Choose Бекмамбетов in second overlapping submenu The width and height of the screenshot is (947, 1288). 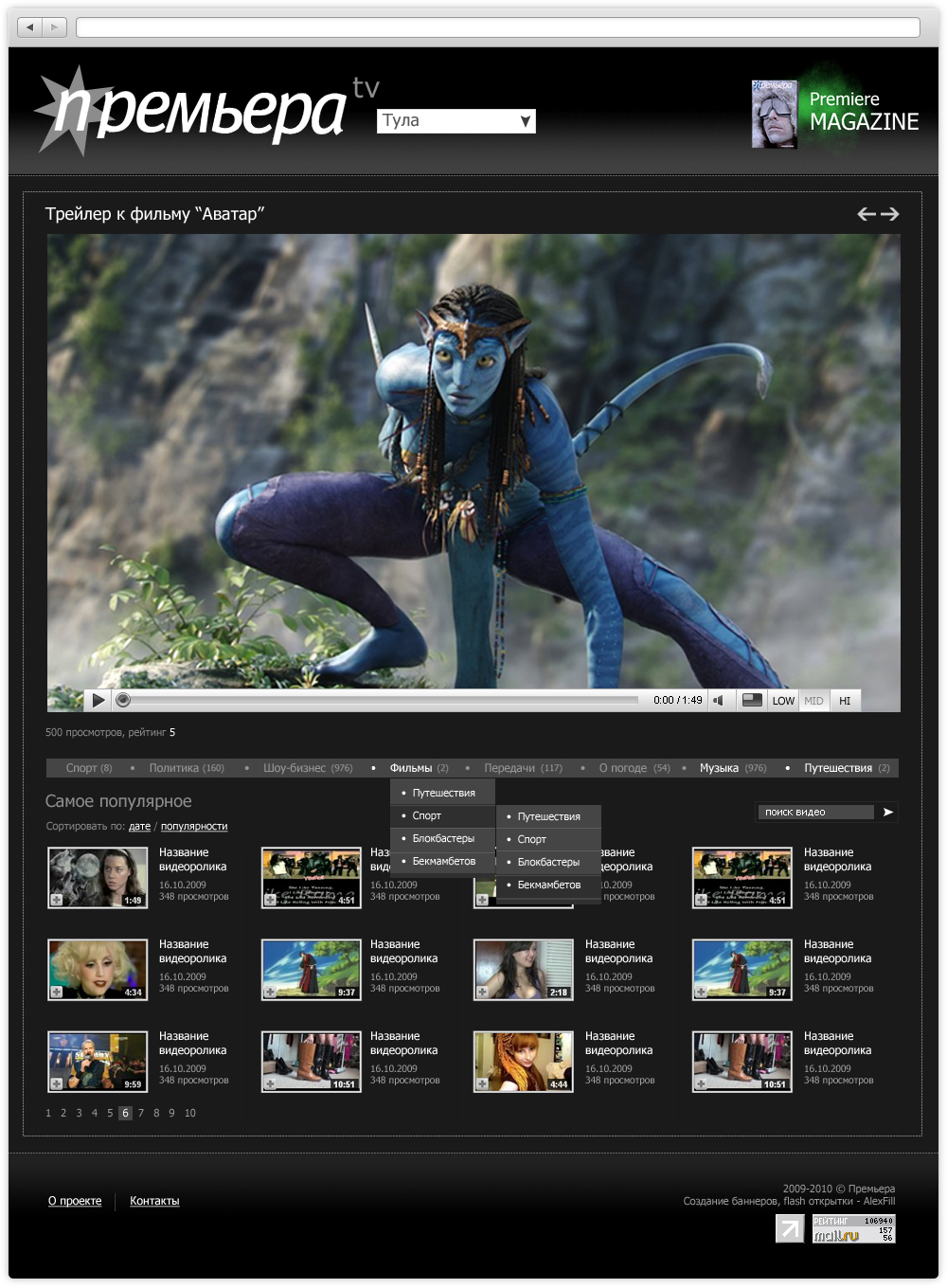click(x=548, y=885)
